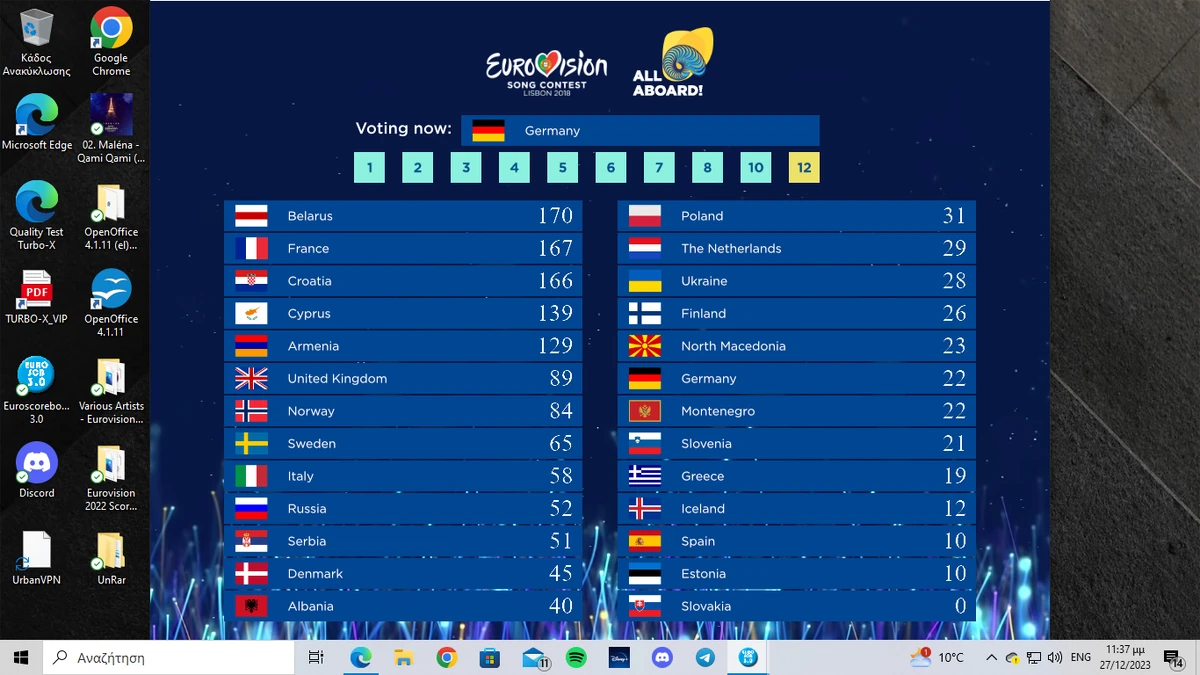
Task: Click the Greece flag icon
Action: tap(644, 476)
